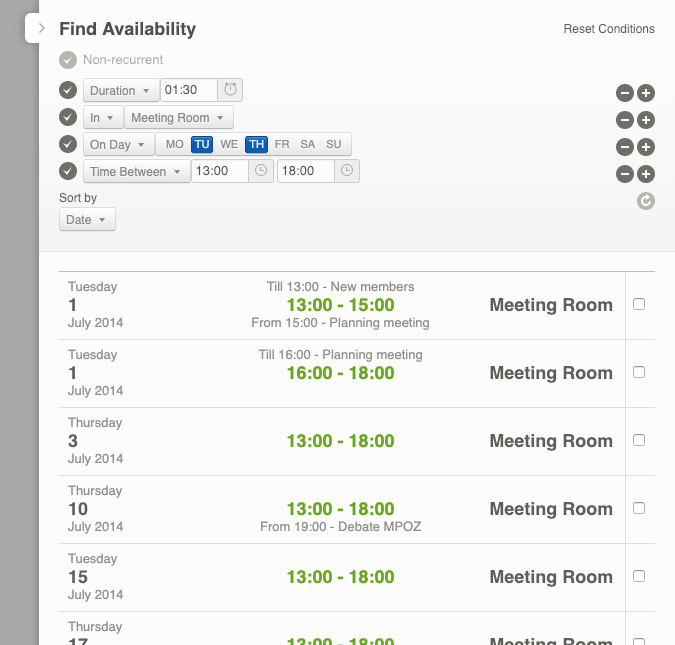Collapse the panel with the chevron arrow
The height and width of the screenshot is (645, 675).
click(41, 29)
